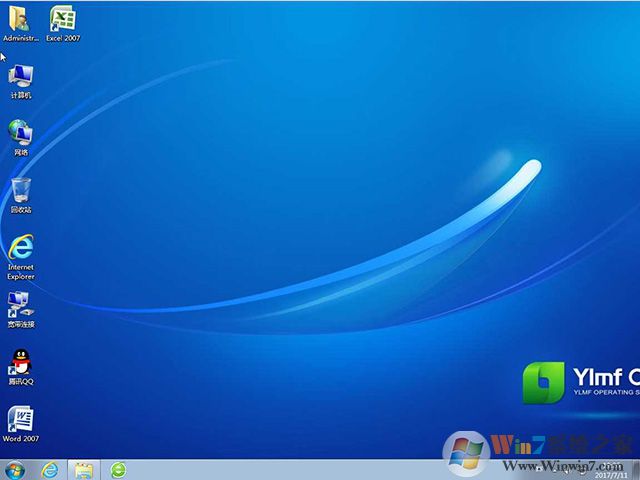This screenshot has width=640, height=480.
Task: Launch Internet Explorer from the taskbar
Action: [50, 471]
